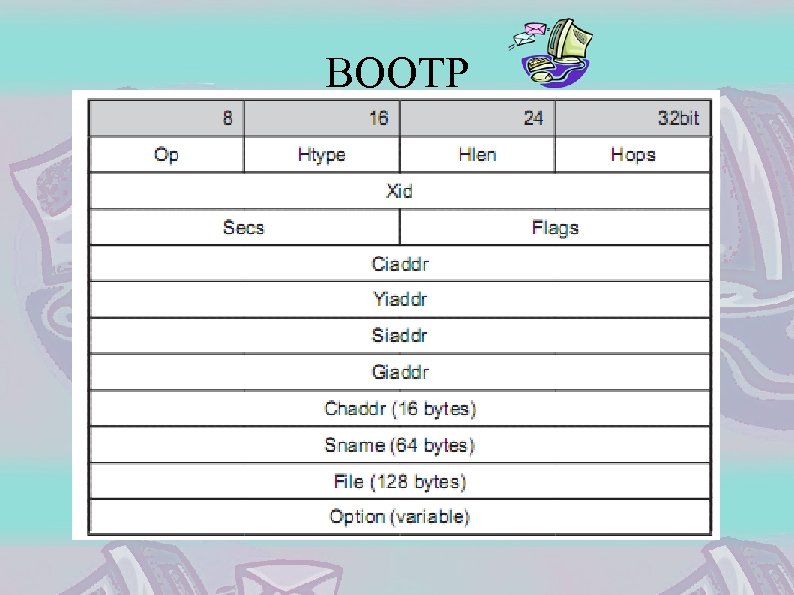Image resolution: width=794 pixels, height=595 pixels.
Task: Click the Sname (64 bytes) row
Action: click(x=399, y=445)
